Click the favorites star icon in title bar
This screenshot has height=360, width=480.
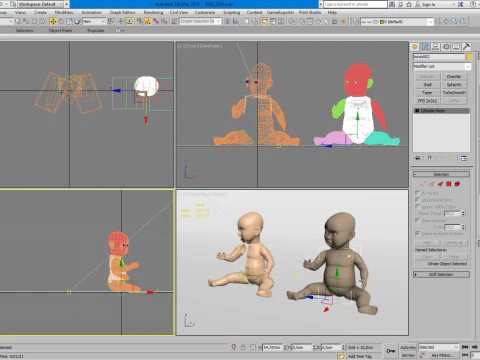tap(409, 4)
